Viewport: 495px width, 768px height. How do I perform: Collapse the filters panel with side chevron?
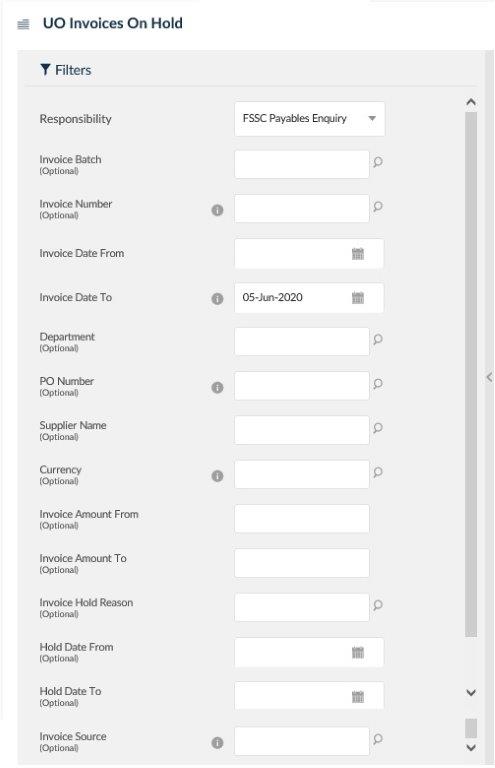point(489,377)
